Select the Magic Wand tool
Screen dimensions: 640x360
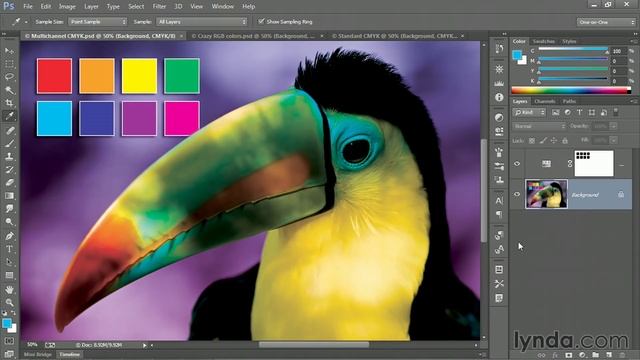point(9,90)
